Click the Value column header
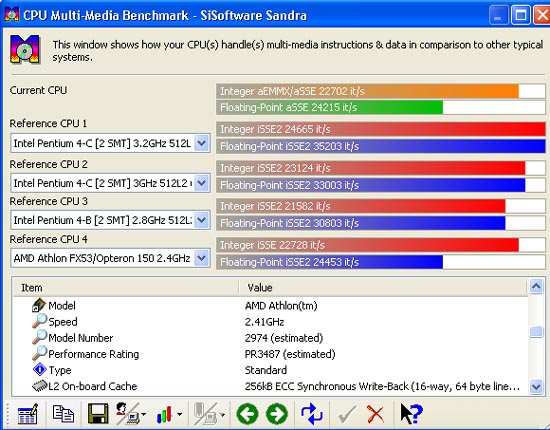This screenshot has height=430, width=550. [383, 288]
